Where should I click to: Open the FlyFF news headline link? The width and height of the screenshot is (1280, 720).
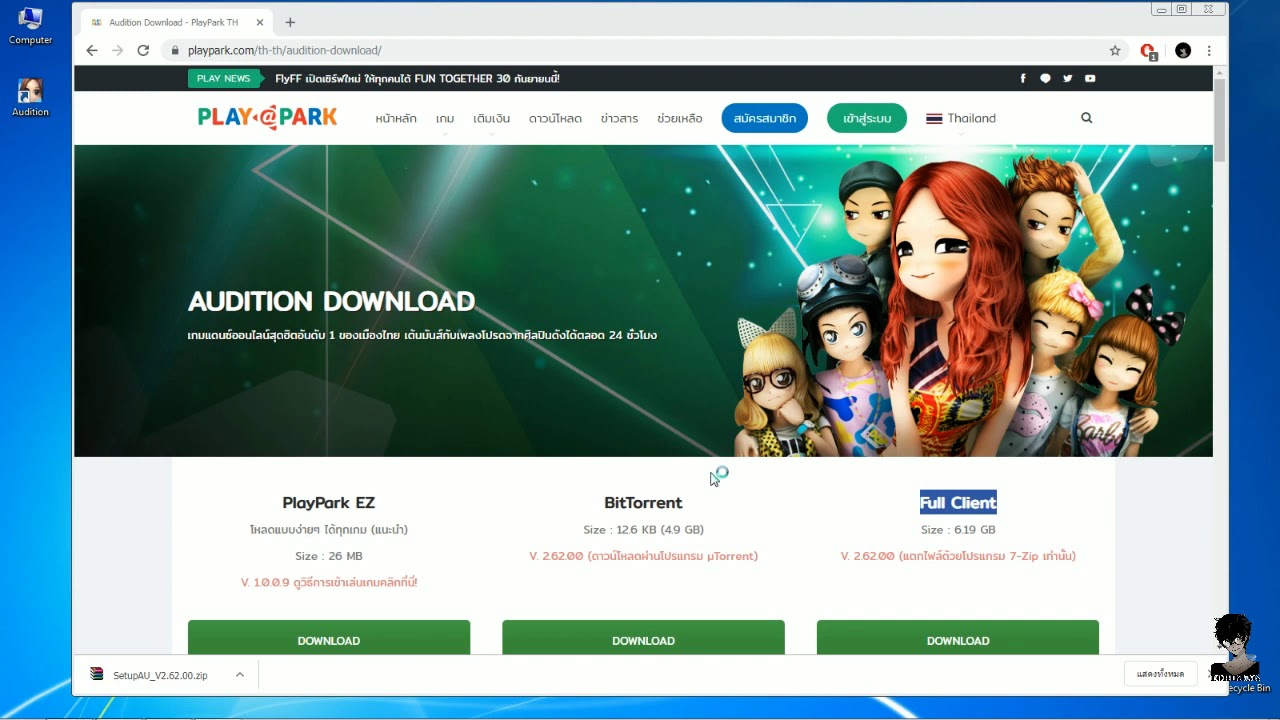[417, 78]
